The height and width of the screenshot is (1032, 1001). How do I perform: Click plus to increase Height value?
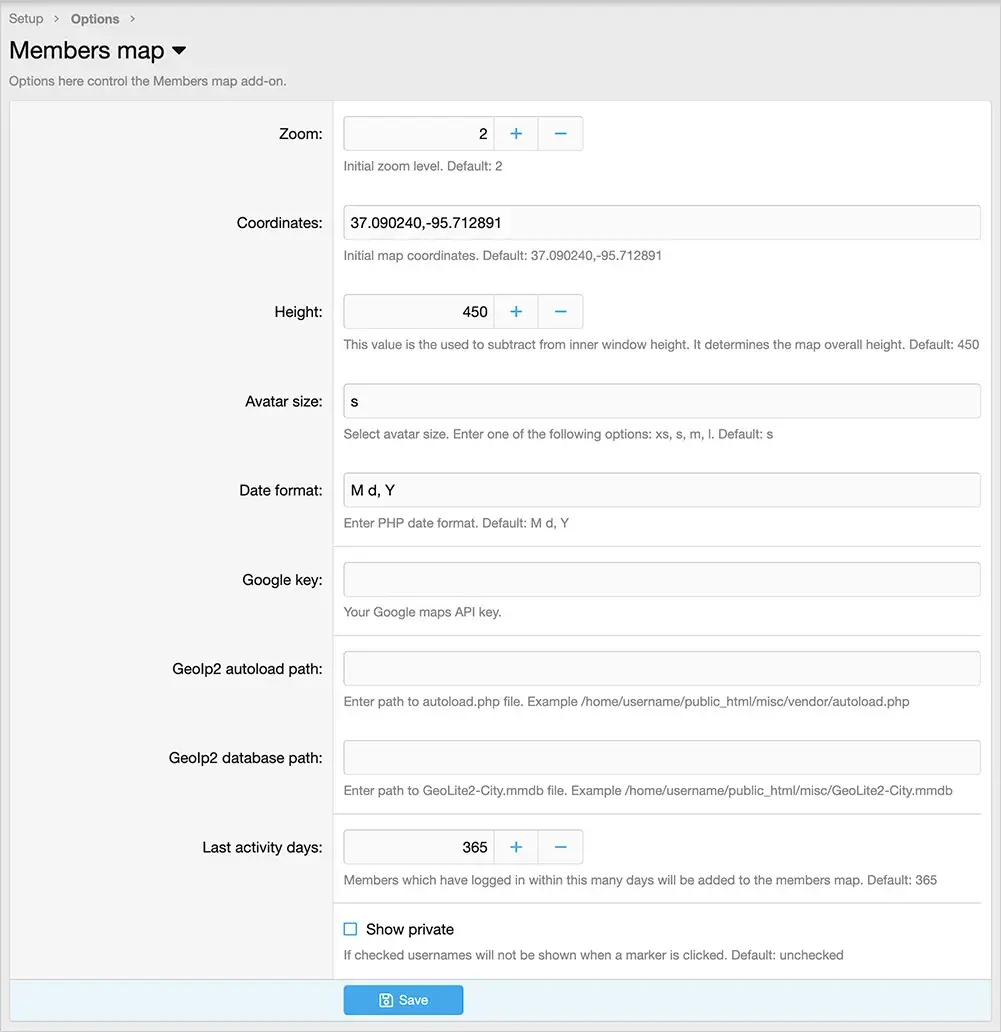pos(516,312)
